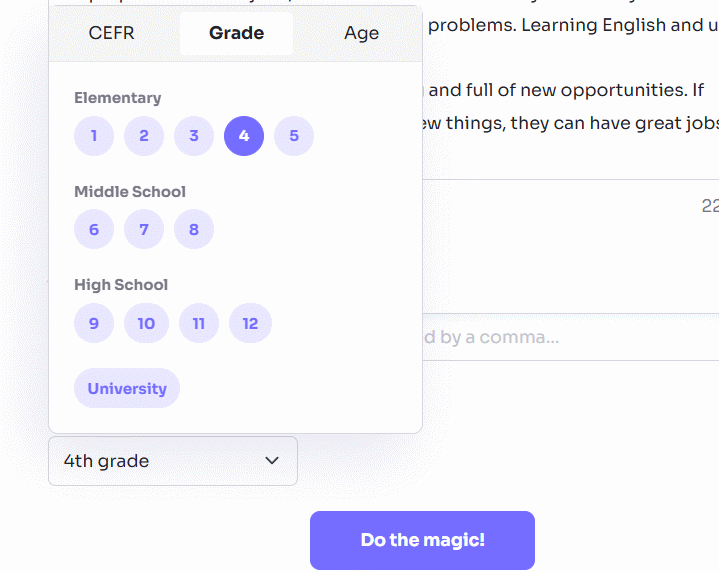Choose grade 5 level
Image resolution: width=719 pixels, height=572 pixels.
point(294,136)
